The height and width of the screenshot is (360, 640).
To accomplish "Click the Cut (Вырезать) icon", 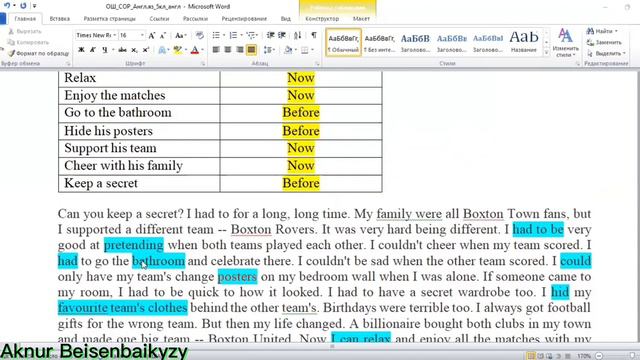I will pyautogui.click(x=11, y=31).
